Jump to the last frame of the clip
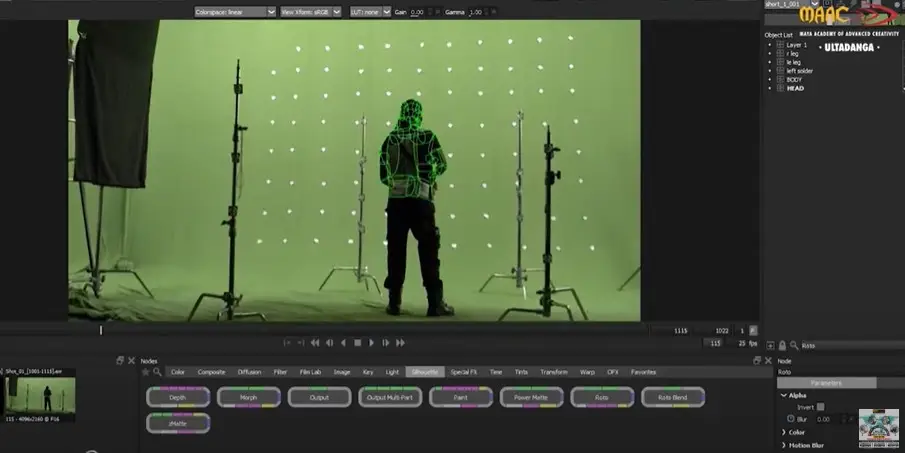 pos(301,343)
